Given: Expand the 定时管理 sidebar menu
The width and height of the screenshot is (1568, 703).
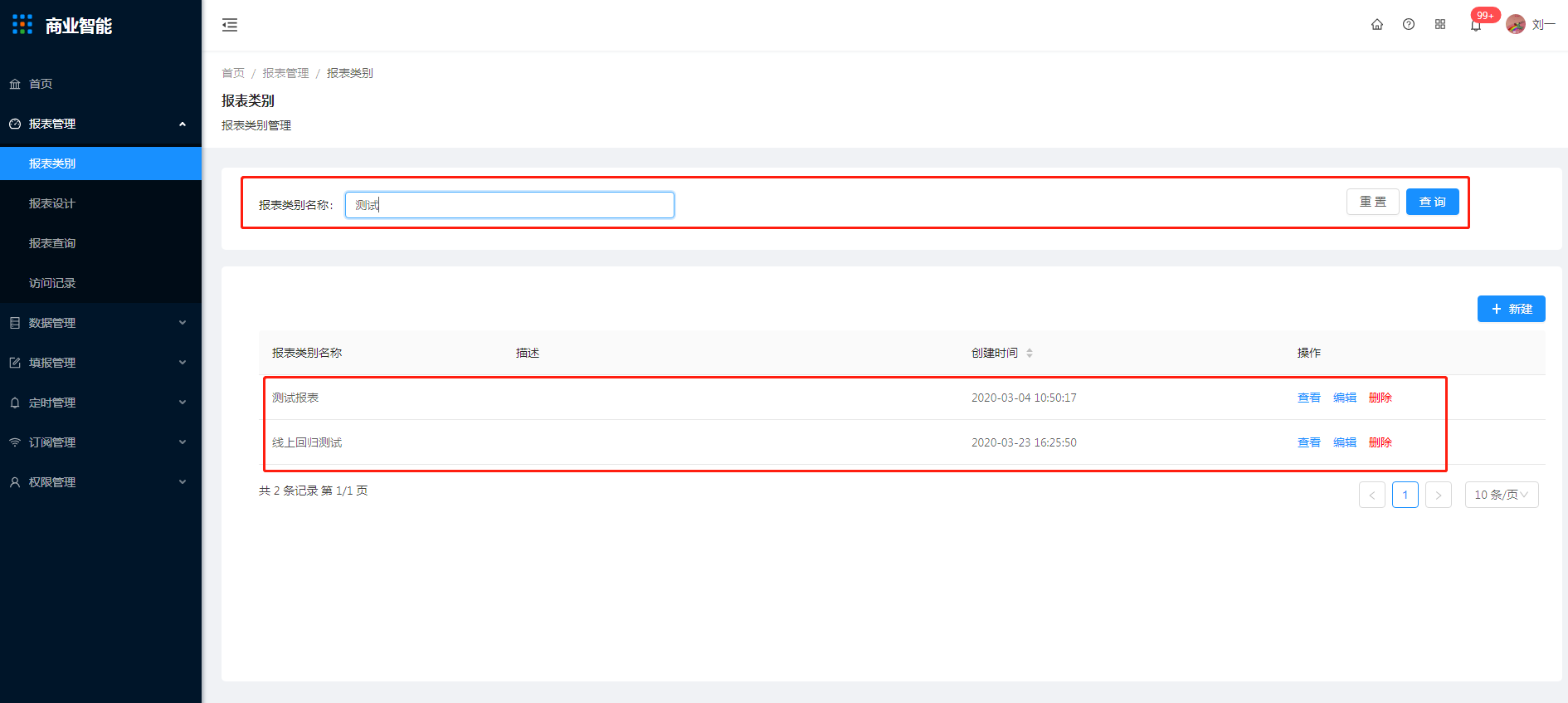Looking at the screenshot, I should point(100,403).
